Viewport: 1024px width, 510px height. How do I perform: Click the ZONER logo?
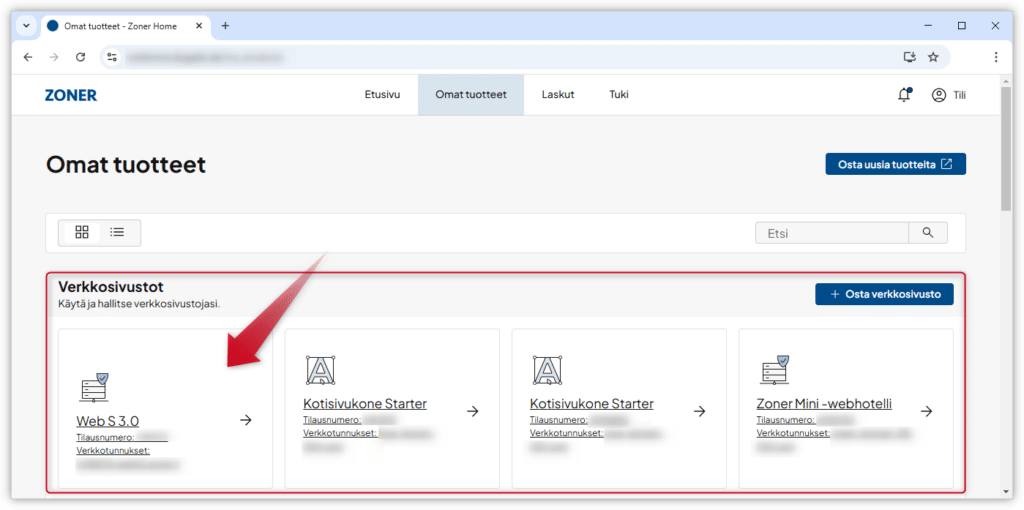(71, 95)
